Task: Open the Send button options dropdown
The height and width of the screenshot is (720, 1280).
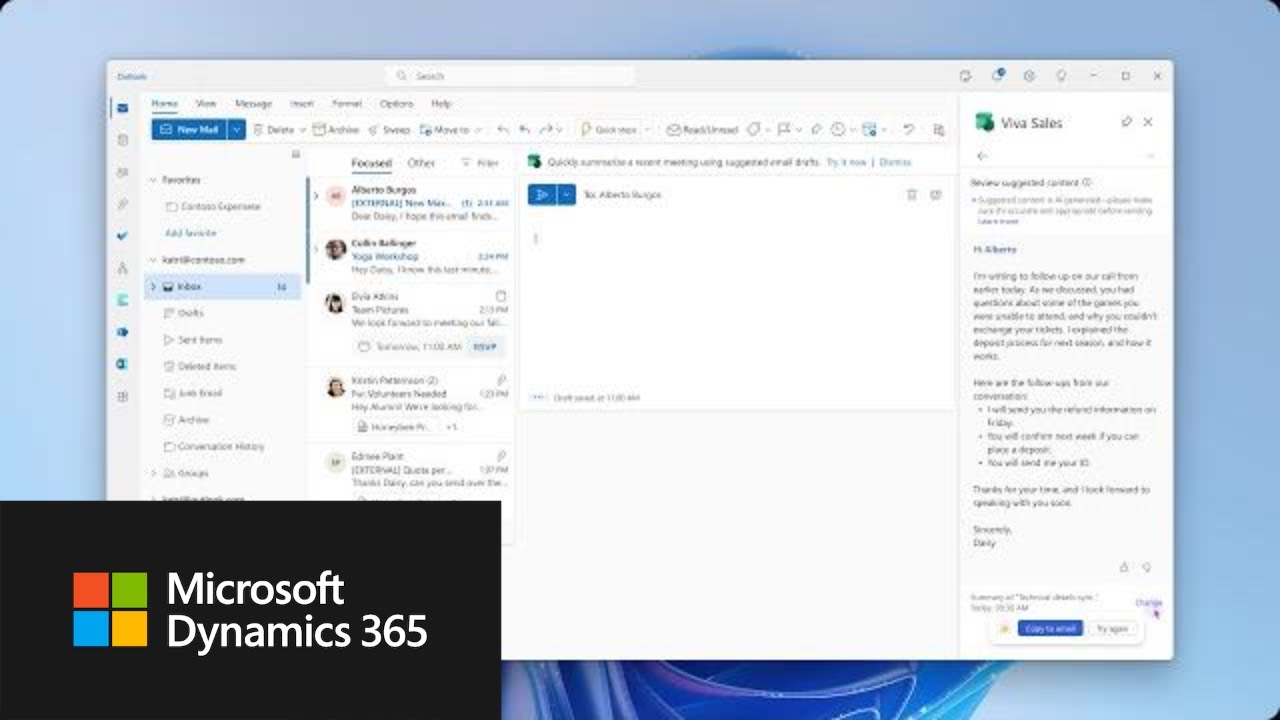Action: click(565, 194)
